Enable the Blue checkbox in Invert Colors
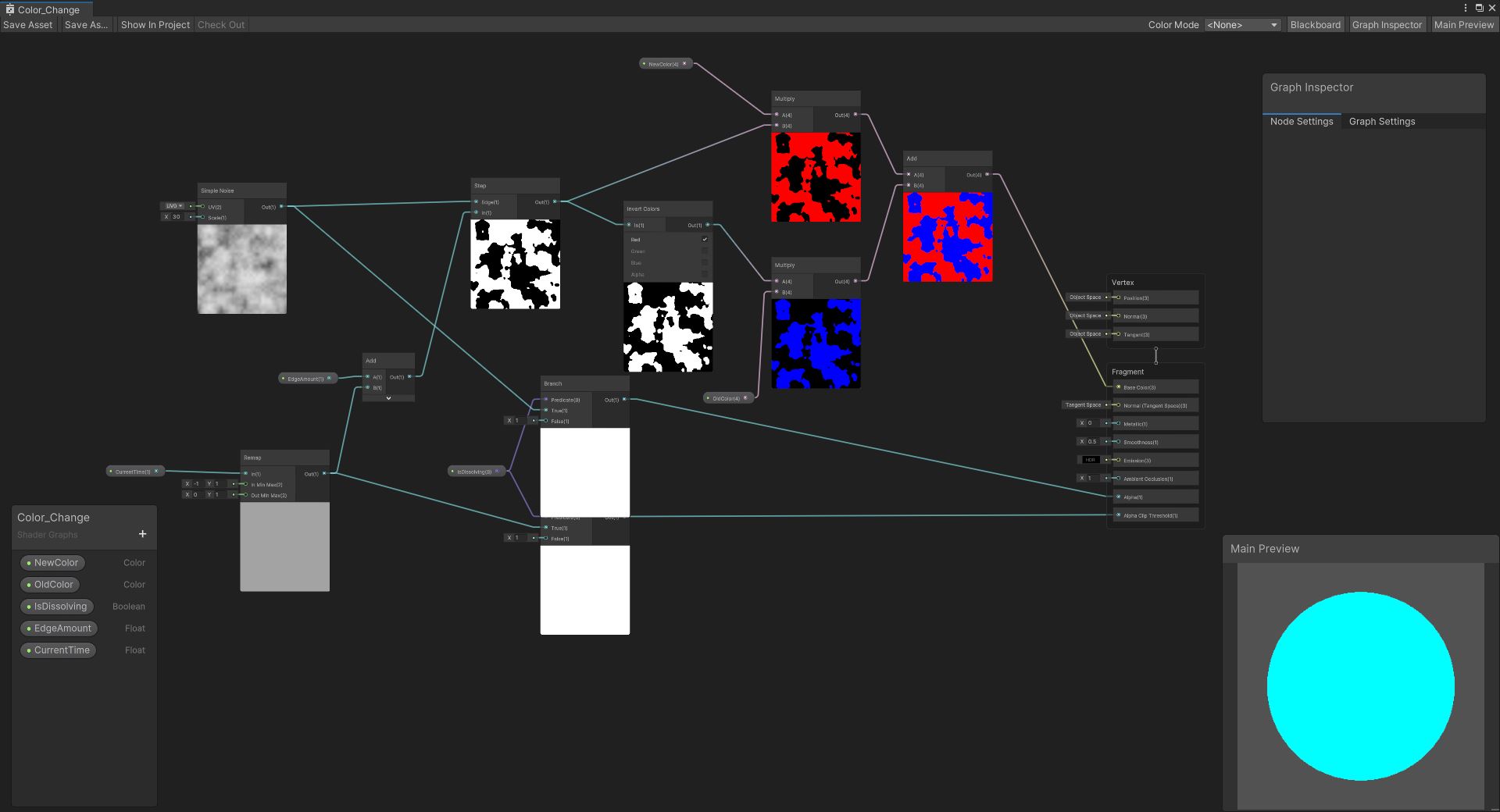Viewport: 1500px width, 812px height. pos(705,263)
